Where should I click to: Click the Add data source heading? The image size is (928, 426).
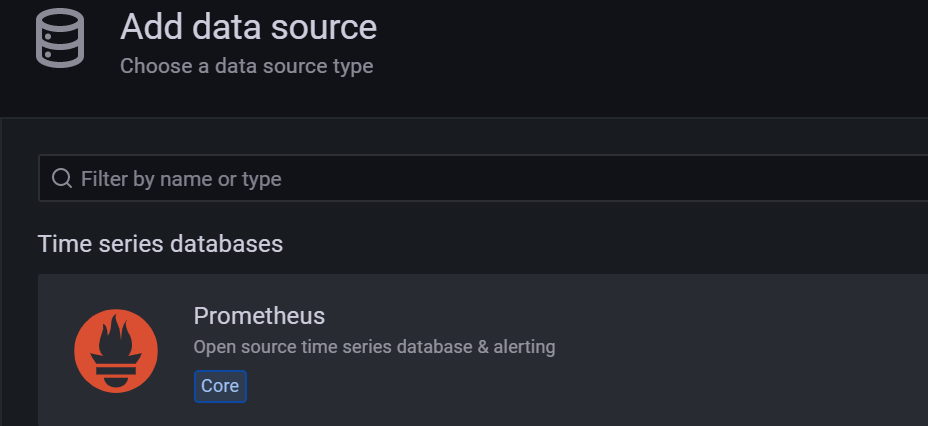click(248, 27)
